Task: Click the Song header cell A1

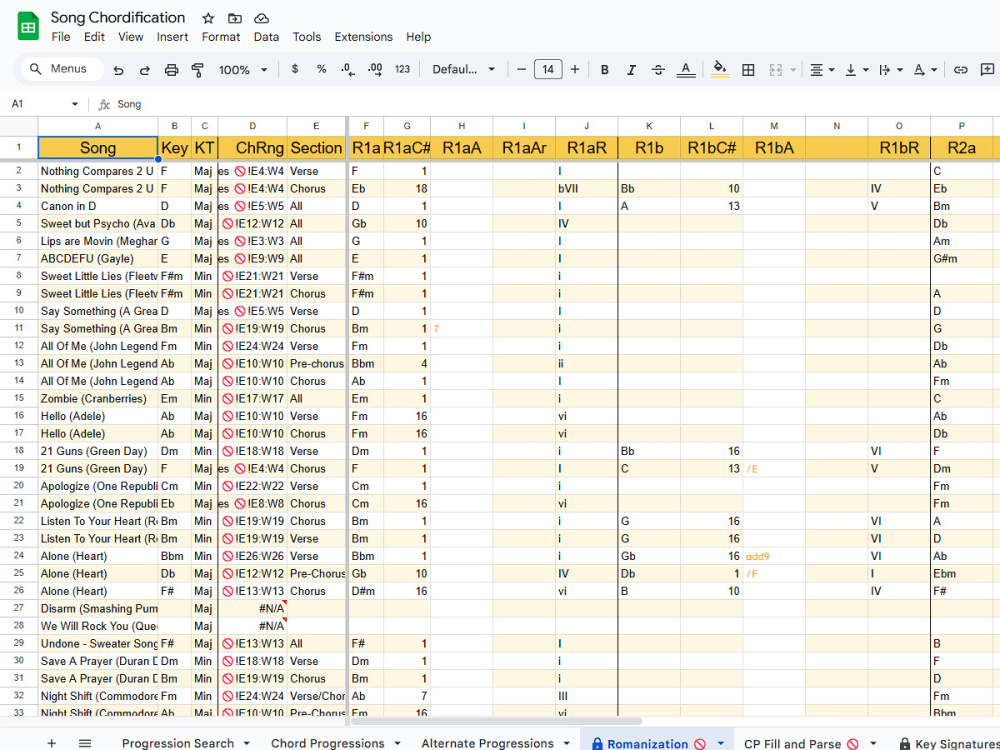Action: coord(98,148)
